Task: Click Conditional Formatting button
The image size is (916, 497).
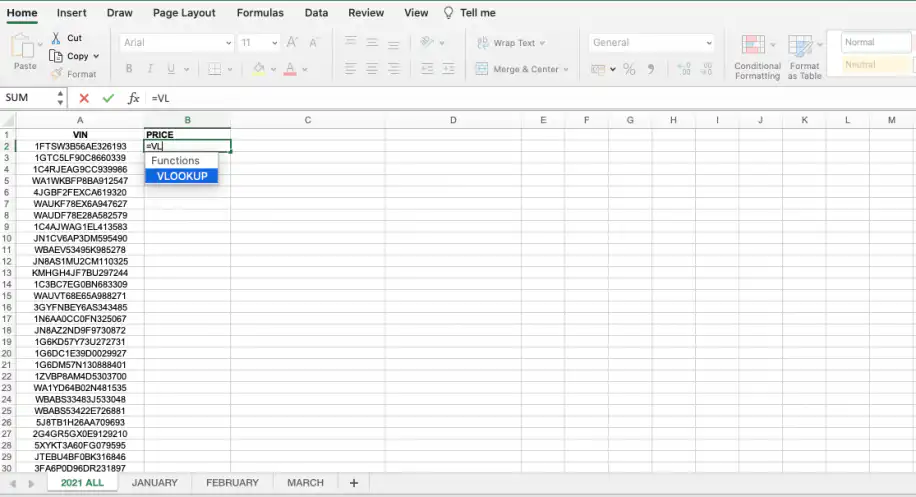Action: coord(757,57)
